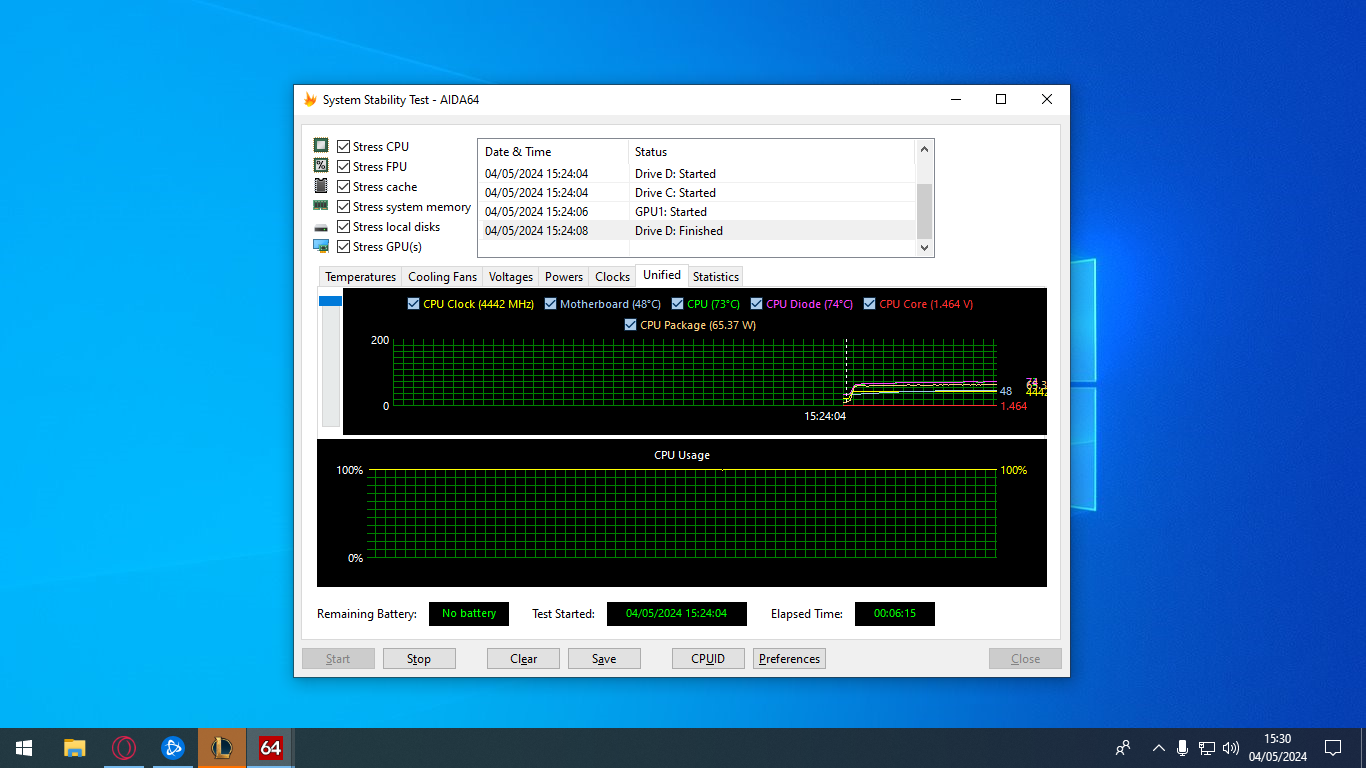Image resolution: width=1366 pixels, height=768 pixels.
Task: Switch to League of Legends taskbar app
Action: pyautogui.click(x=222, y=748)
